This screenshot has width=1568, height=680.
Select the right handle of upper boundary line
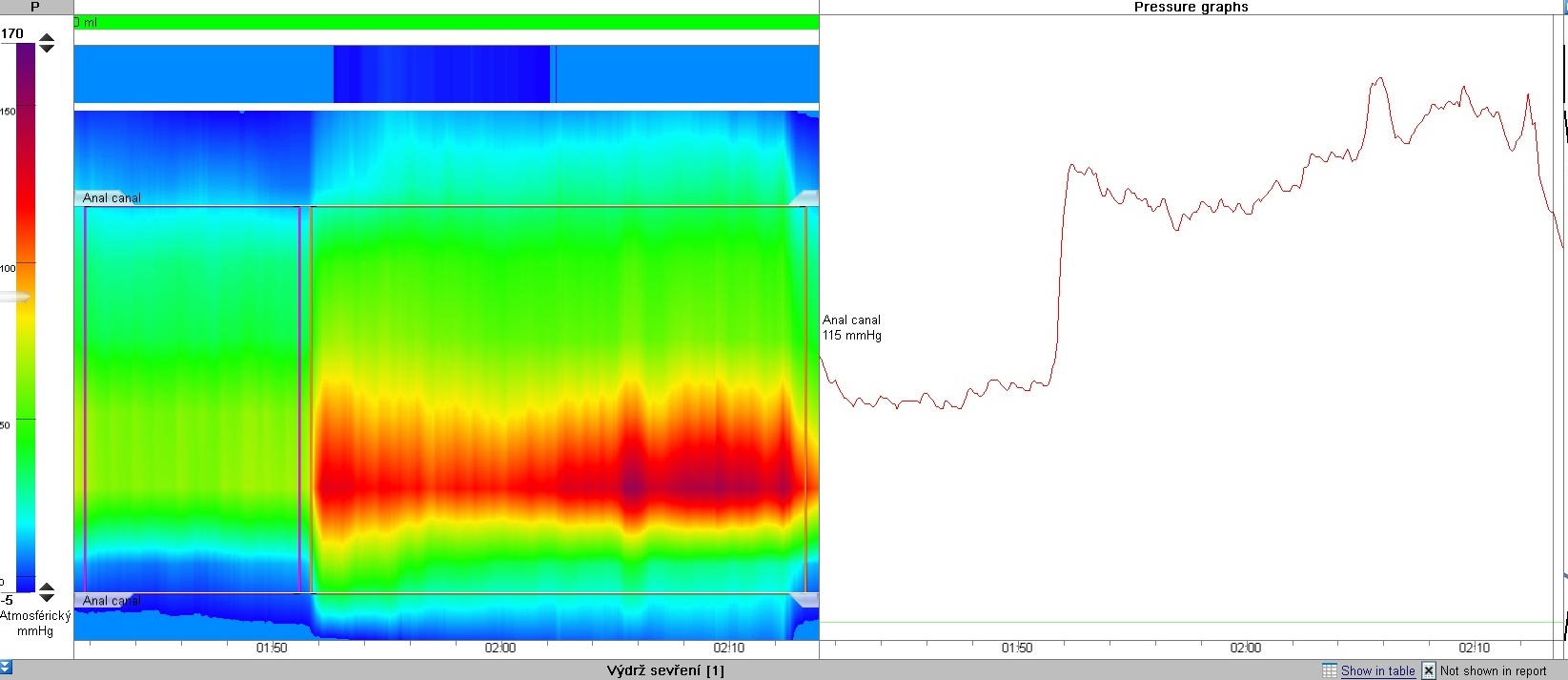pos(804,198)
